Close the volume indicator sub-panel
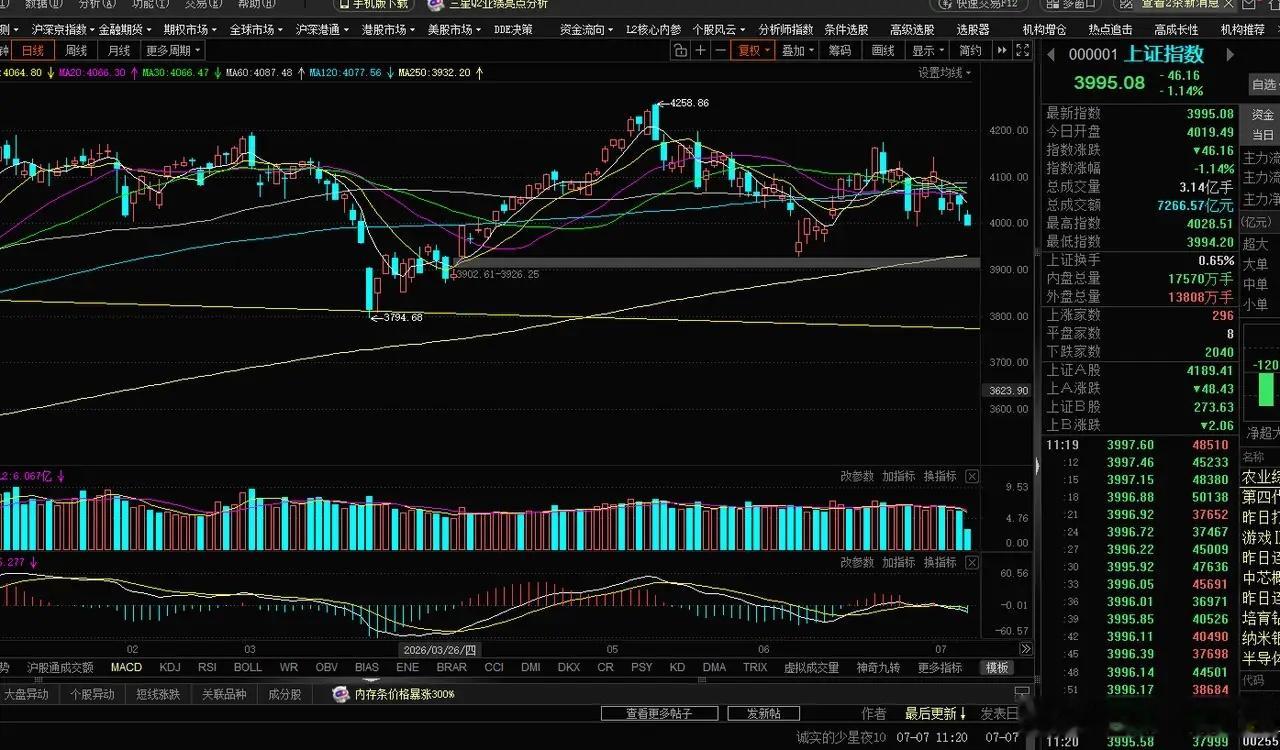The width and height of the screenshot is (1280, 750). [x=972, y=476]
